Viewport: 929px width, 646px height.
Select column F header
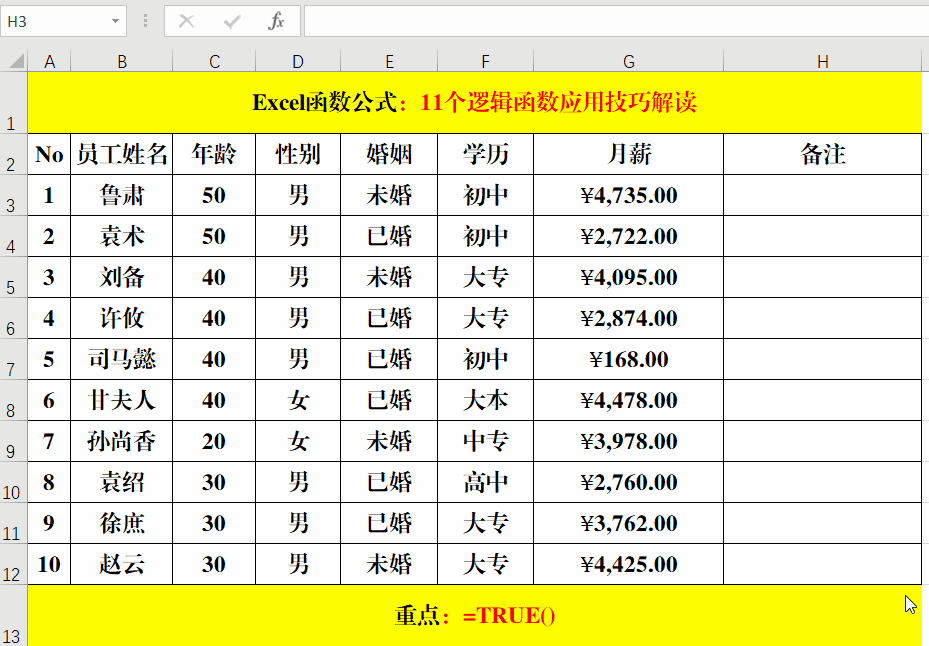point(485,61)
